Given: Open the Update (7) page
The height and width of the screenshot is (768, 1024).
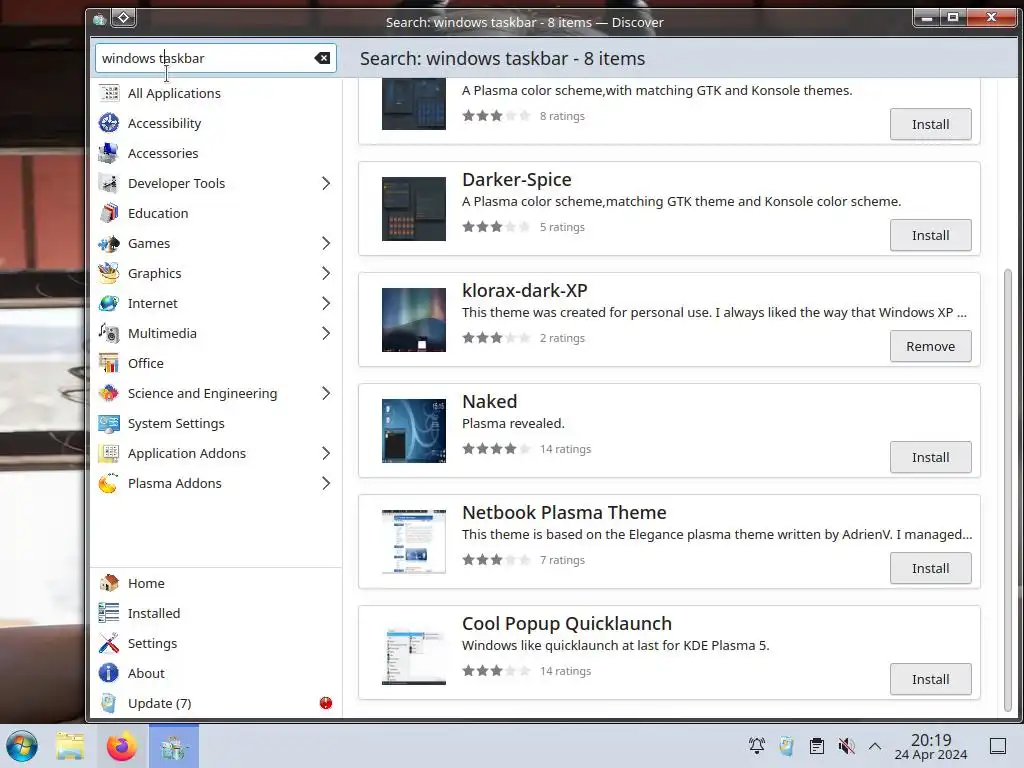Looking at the screenshot, I should 216,703.
